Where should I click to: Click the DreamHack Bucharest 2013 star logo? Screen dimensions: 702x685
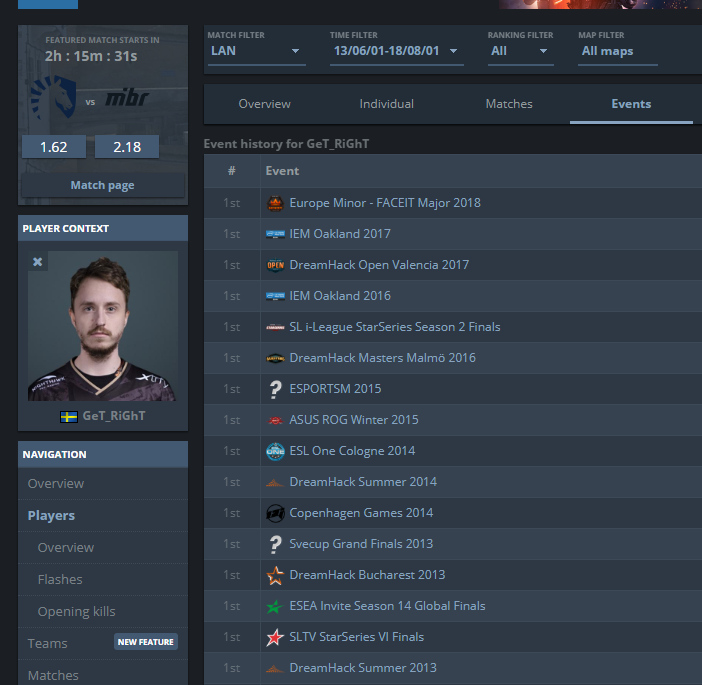[x=275, y=575]
